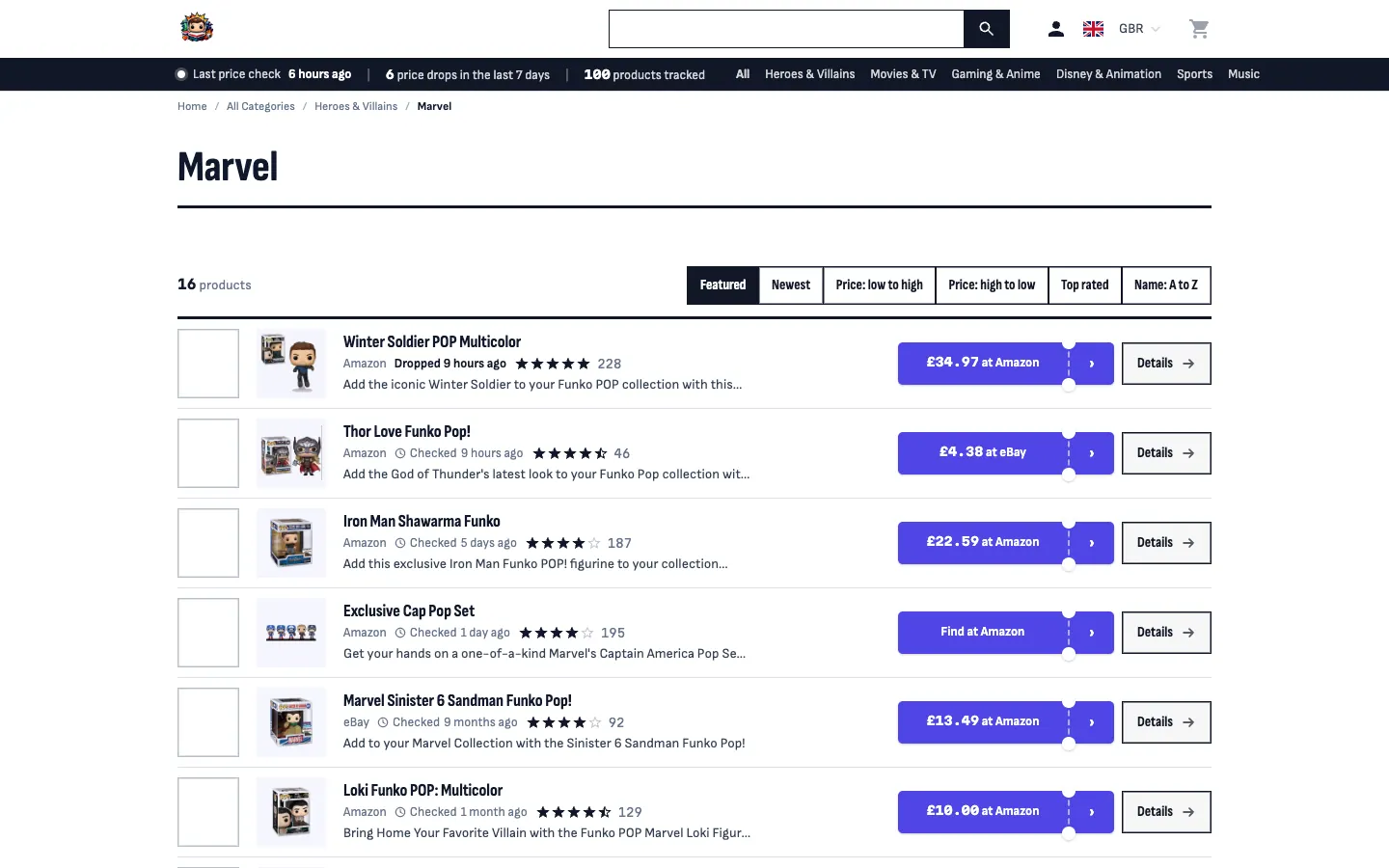Expand Iron Man Shawarma price chevron
Image resolution: width=1389 pixels, height=868 pixels.
(1092, 543)
